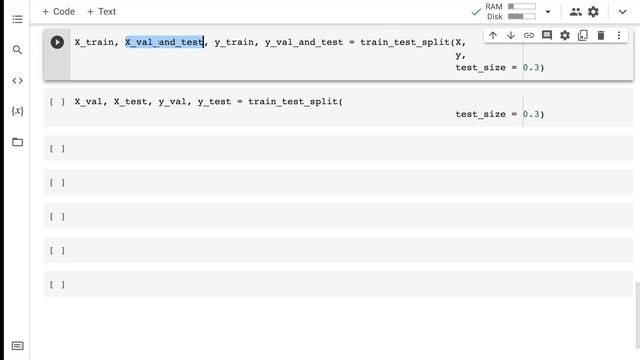Open the terminal panel at bottom

(x=18, y=346)
